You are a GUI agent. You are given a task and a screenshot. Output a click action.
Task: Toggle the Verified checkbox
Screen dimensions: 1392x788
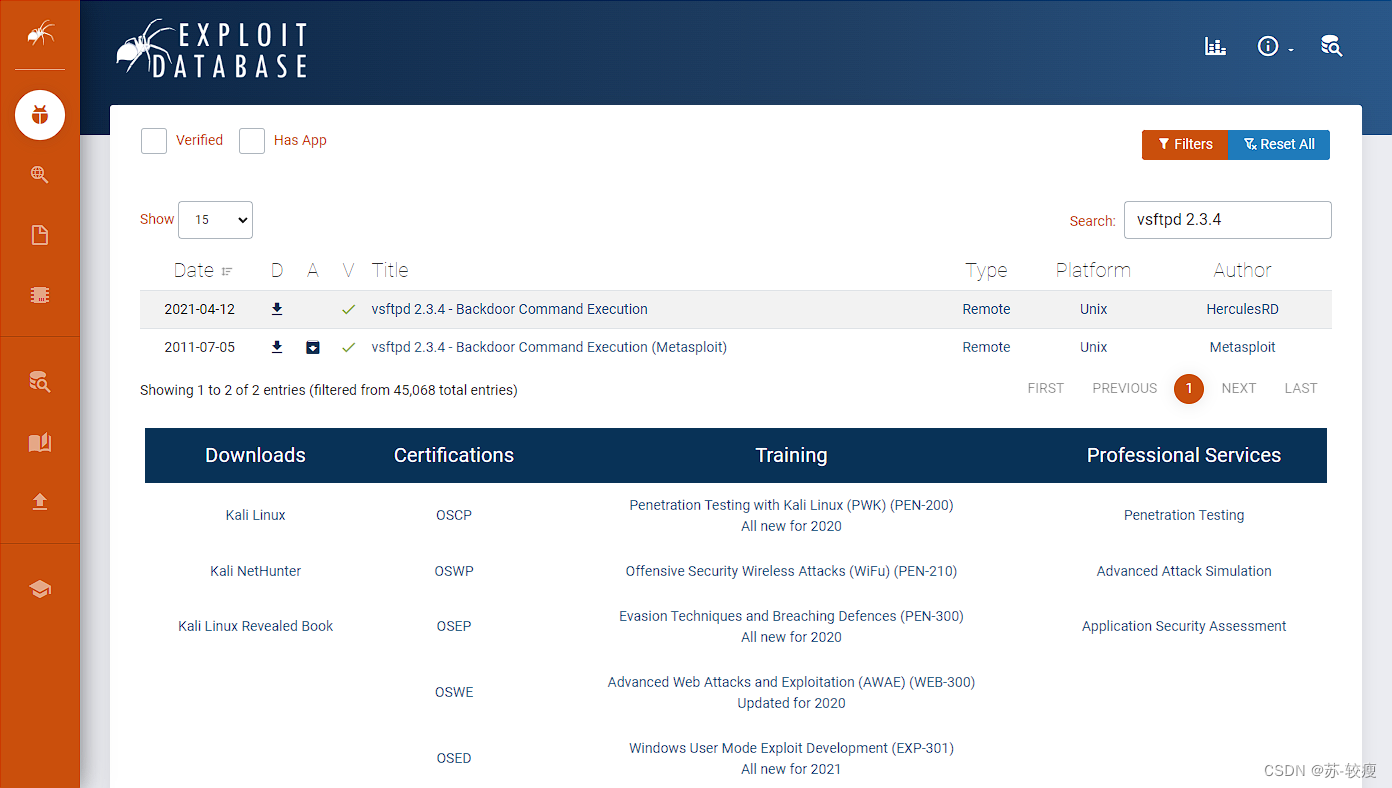[x=154, y=141]
